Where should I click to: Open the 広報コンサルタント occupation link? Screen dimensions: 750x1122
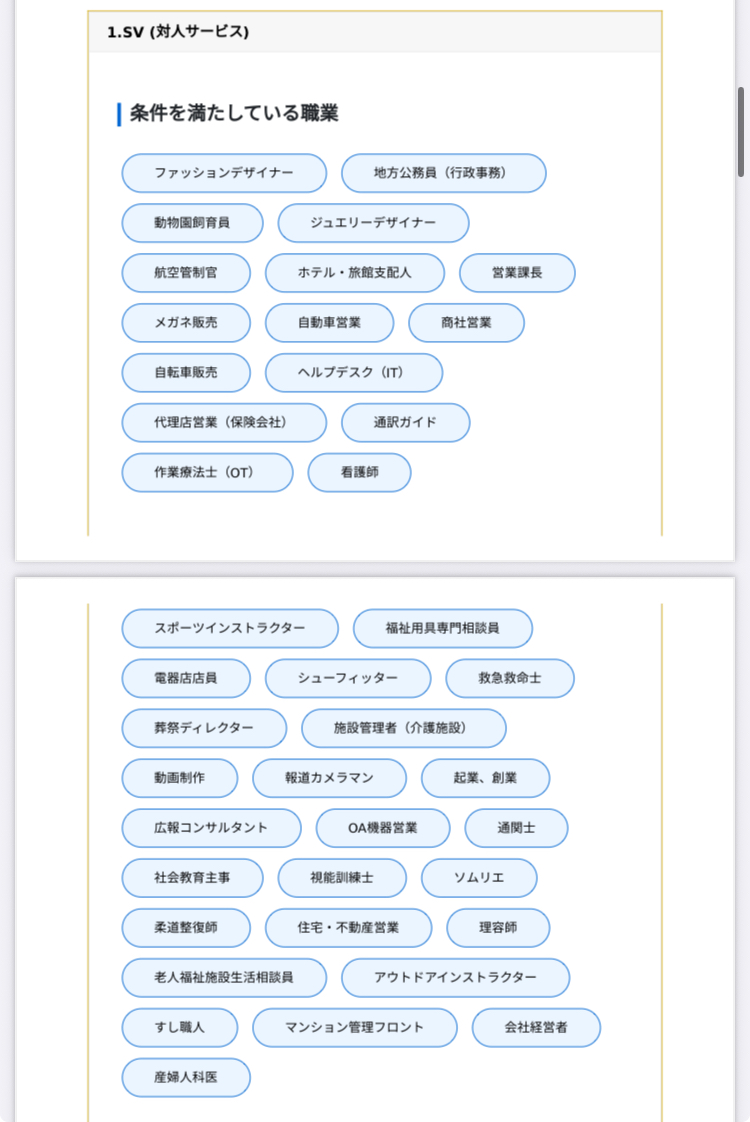click(211, 829)
